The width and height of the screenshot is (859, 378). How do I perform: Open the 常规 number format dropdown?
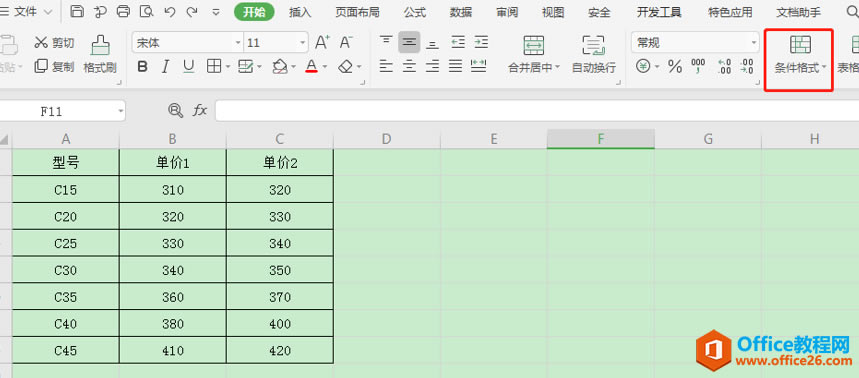(x=754, y=43)
